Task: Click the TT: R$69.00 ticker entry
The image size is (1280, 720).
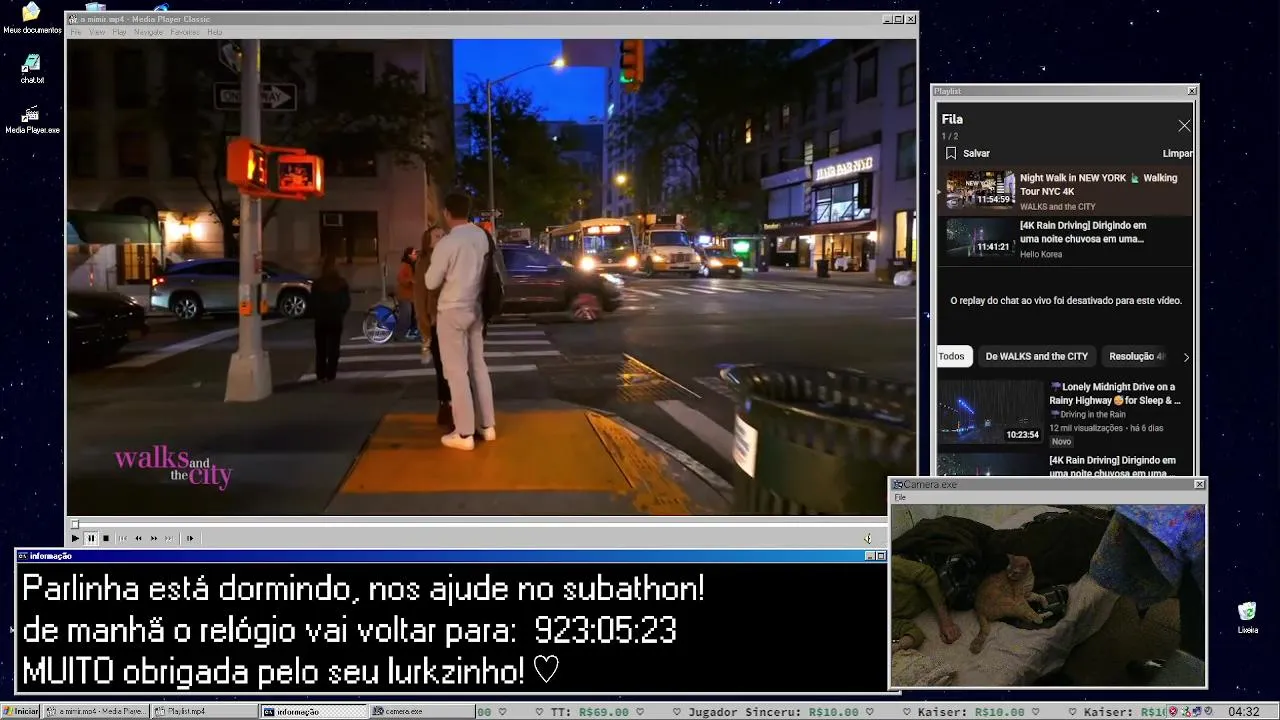Action: click(589, 712)
